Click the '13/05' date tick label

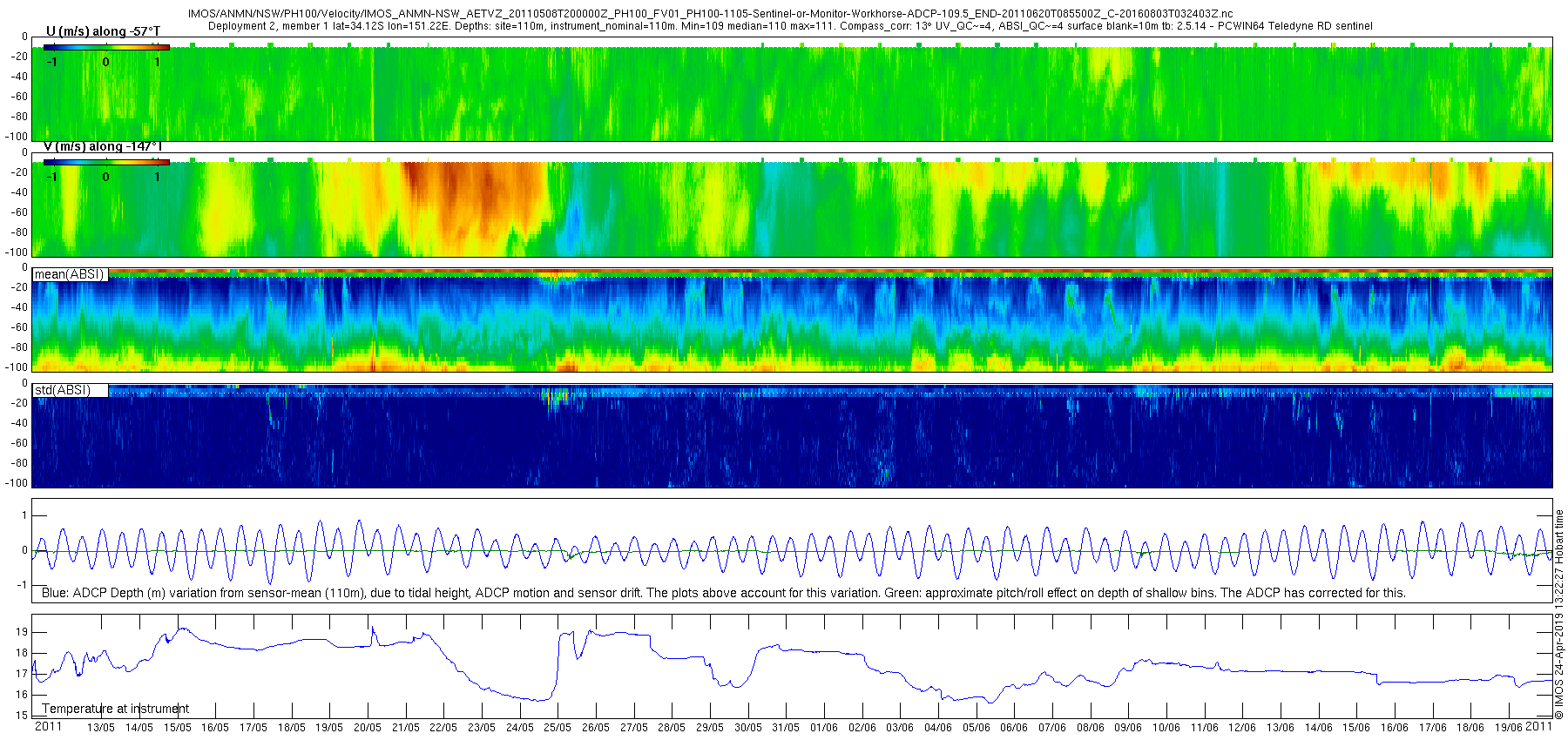click(x=101, y=728)
